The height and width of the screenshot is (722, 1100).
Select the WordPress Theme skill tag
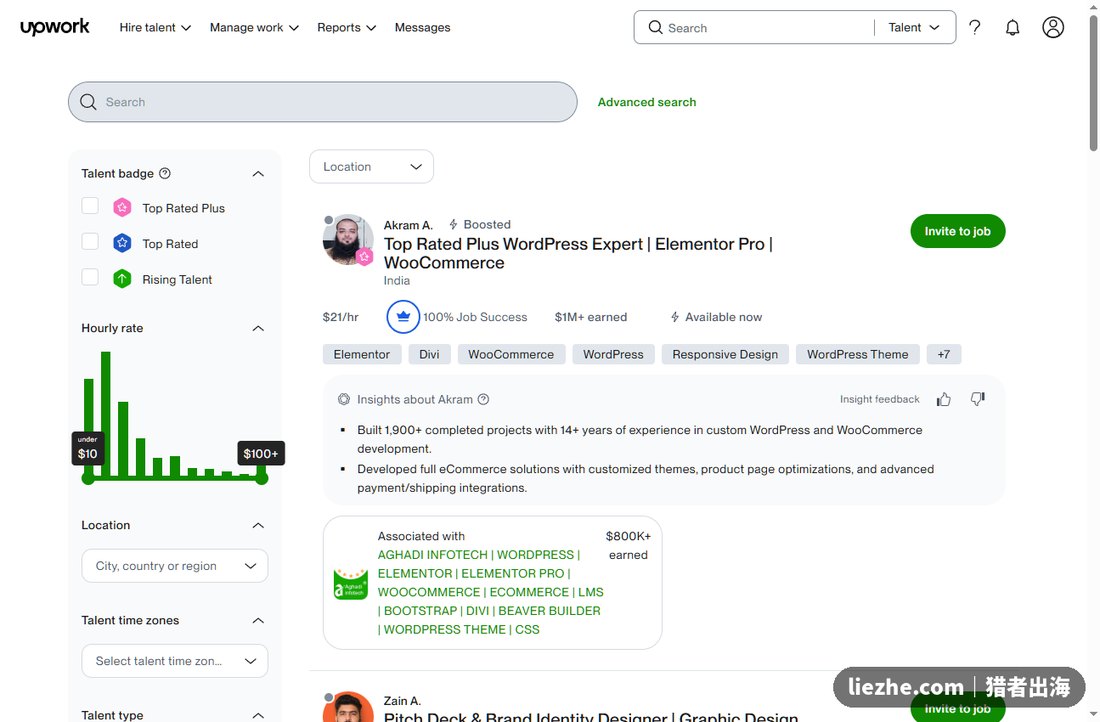857,354
